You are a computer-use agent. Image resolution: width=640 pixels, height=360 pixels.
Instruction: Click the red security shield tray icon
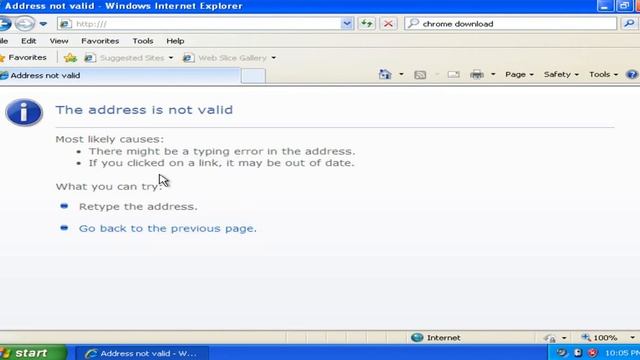coord(593,353)
